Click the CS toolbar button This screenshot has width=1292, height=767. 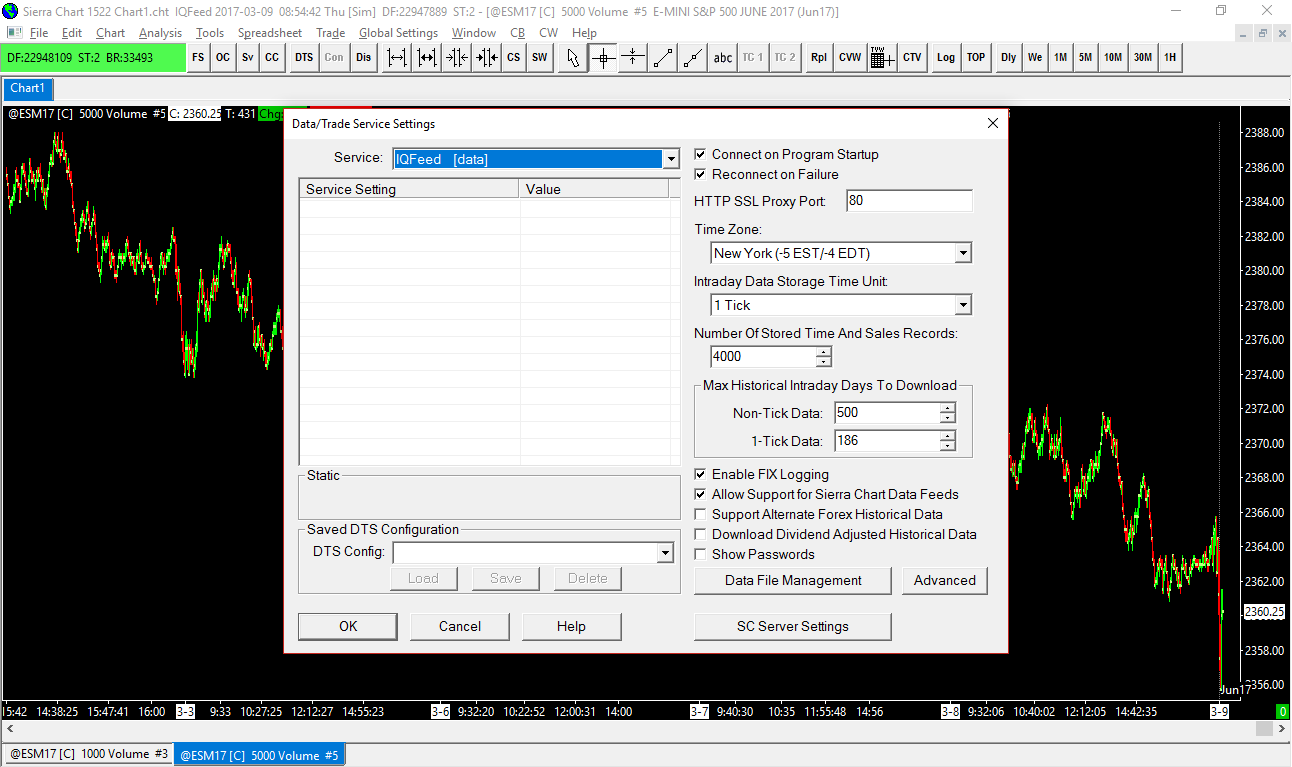point(513,58)
